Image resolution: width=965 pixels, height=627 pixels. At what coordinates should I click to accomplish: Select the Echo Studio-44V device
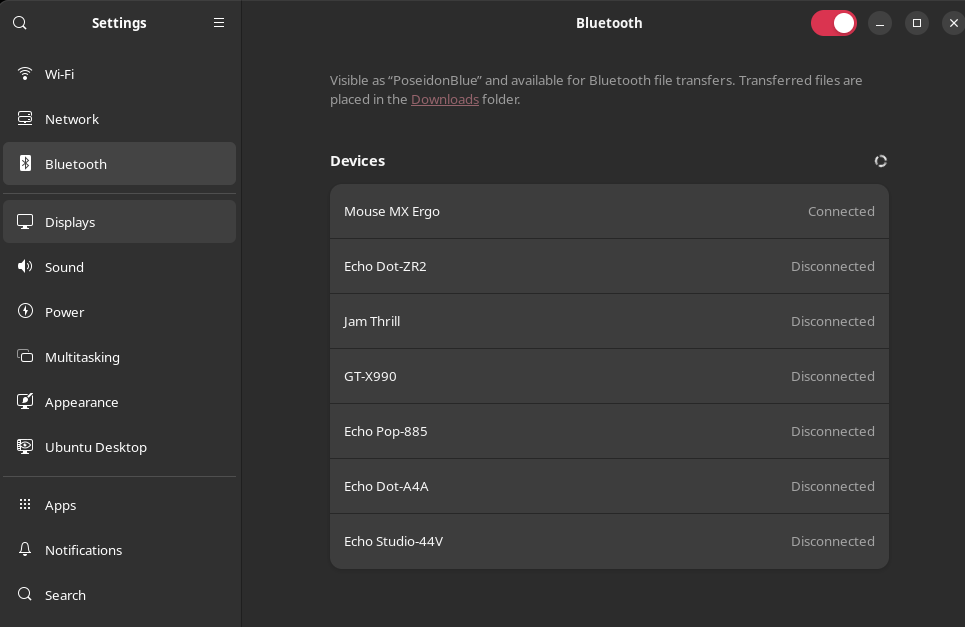608,542
